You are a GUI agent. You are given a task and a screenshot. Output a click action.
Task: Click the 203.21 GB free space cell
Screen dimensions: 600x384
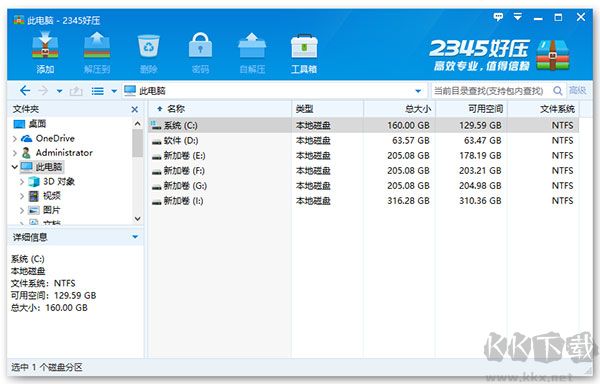[x=480, y=171]
